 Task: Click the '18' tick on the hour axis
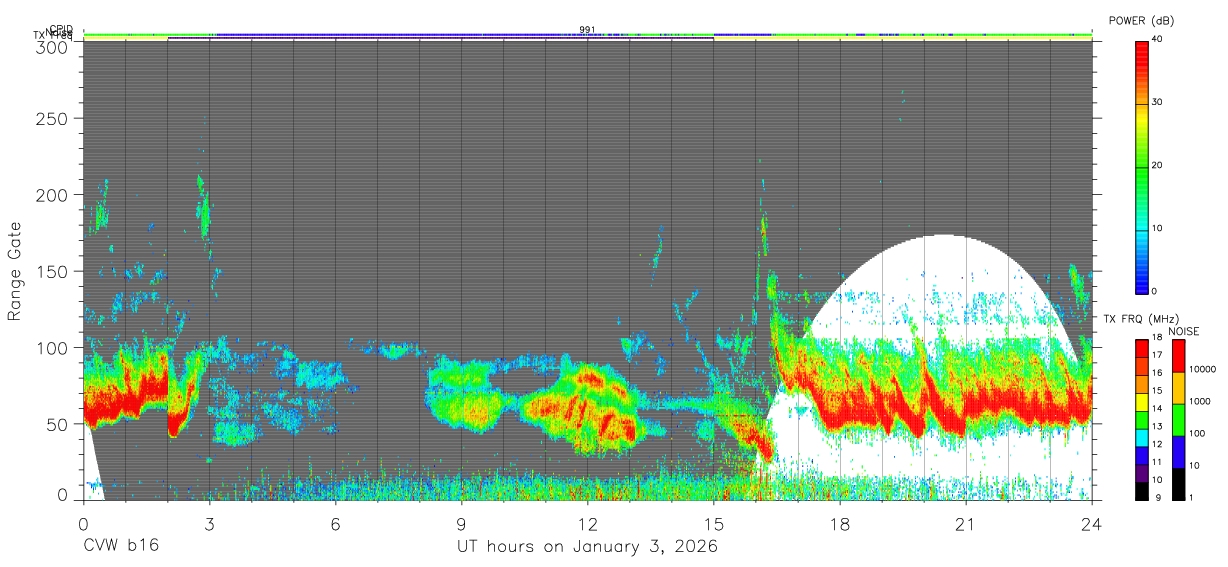point(839,523)
